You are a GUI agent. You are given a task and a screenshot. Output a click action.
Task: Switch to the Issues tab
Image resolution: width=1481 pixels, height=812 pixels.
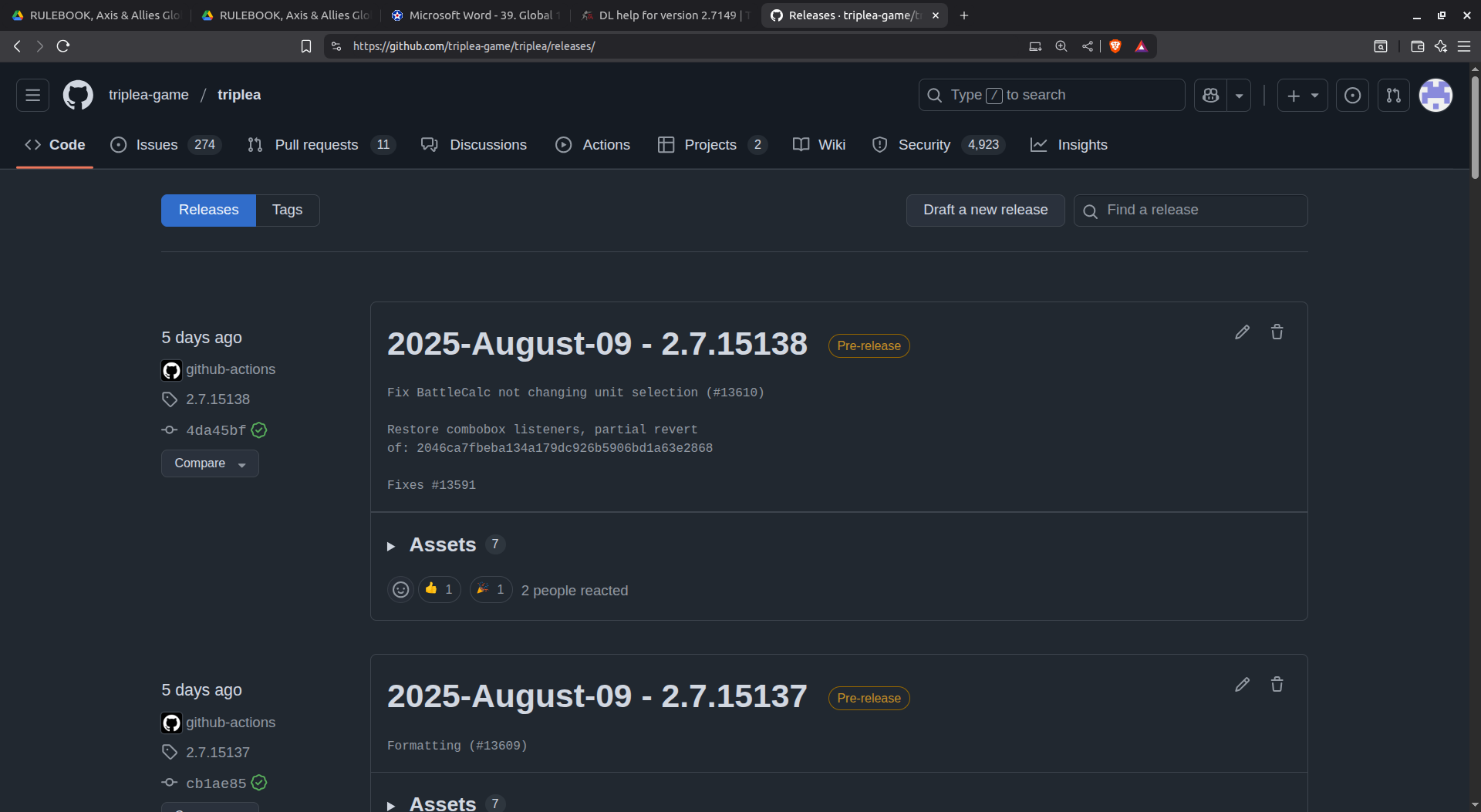tap(166, 145)
